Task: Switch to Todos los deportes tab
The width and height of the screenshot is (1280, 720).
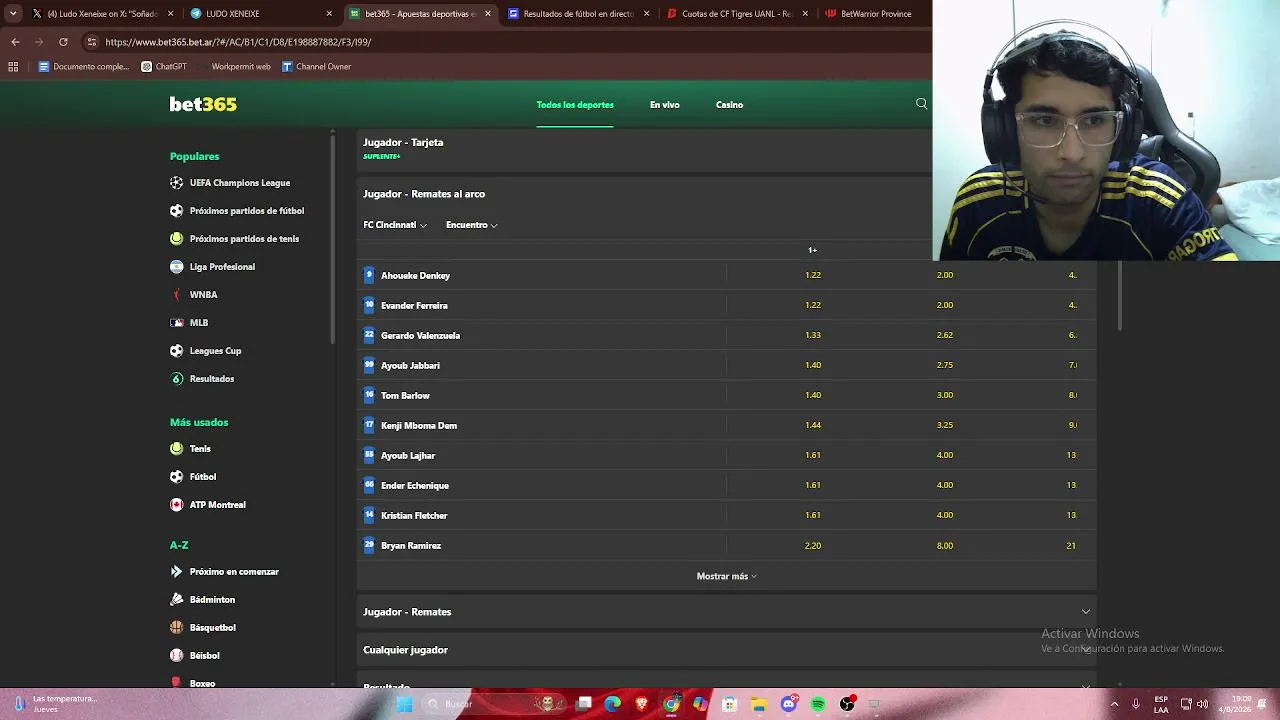Action: 575,105
